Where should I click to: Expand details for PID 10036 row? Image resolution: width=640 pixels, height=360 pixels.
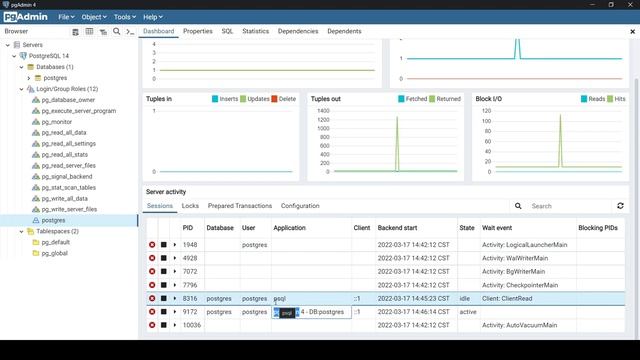point(175,325)
